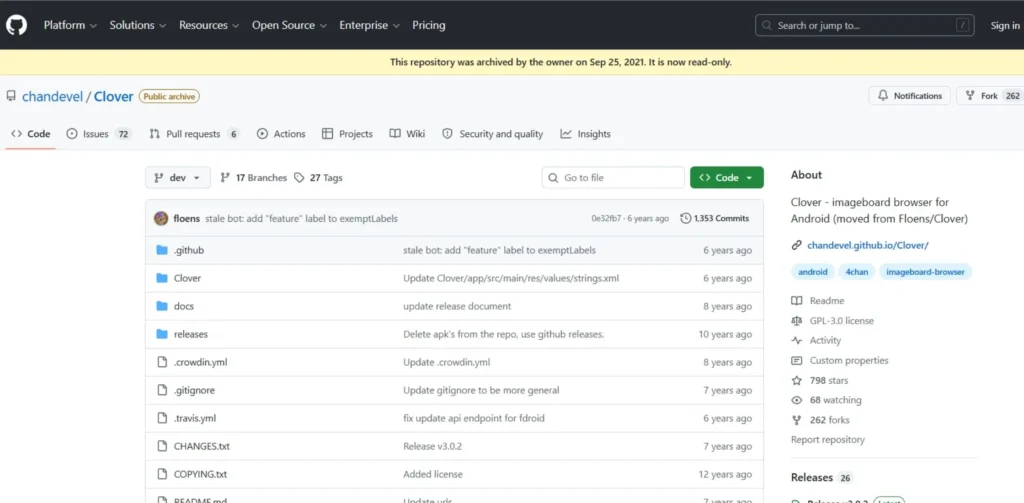Open the Readme link in About
1024x503 pixels.
[x=826, y=301]
